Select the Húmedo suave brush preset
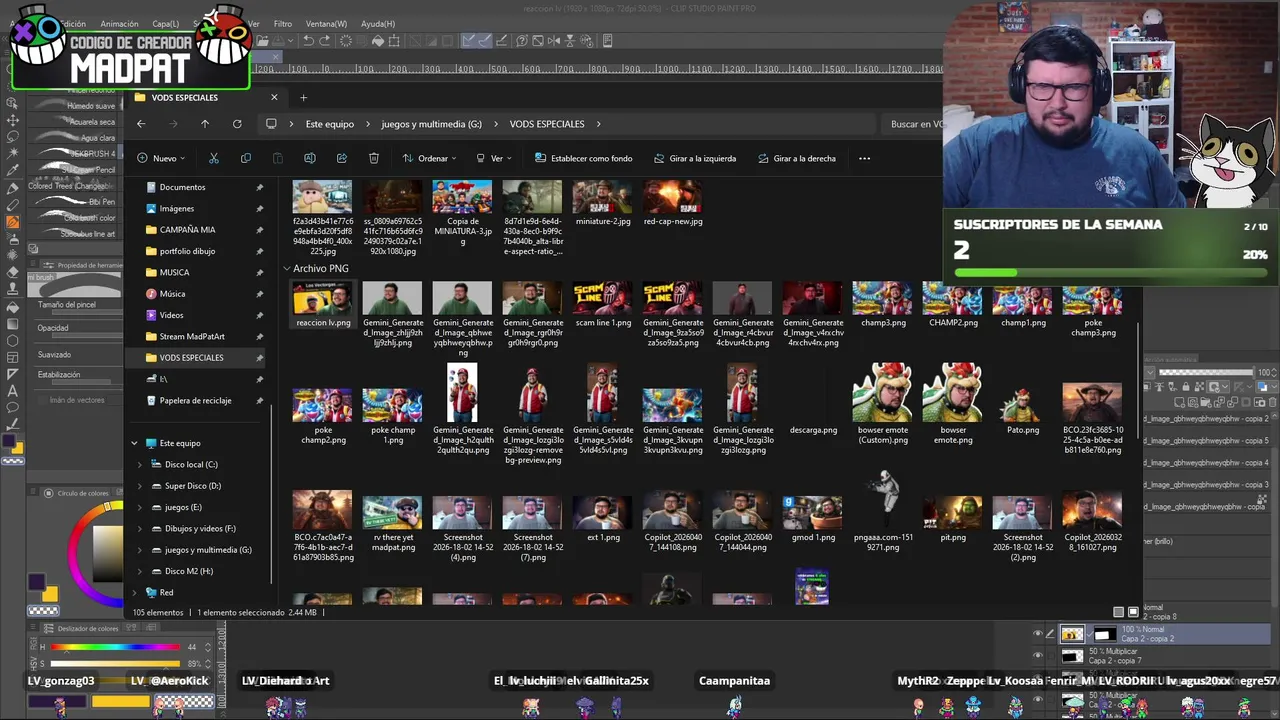 click(75, 106)
